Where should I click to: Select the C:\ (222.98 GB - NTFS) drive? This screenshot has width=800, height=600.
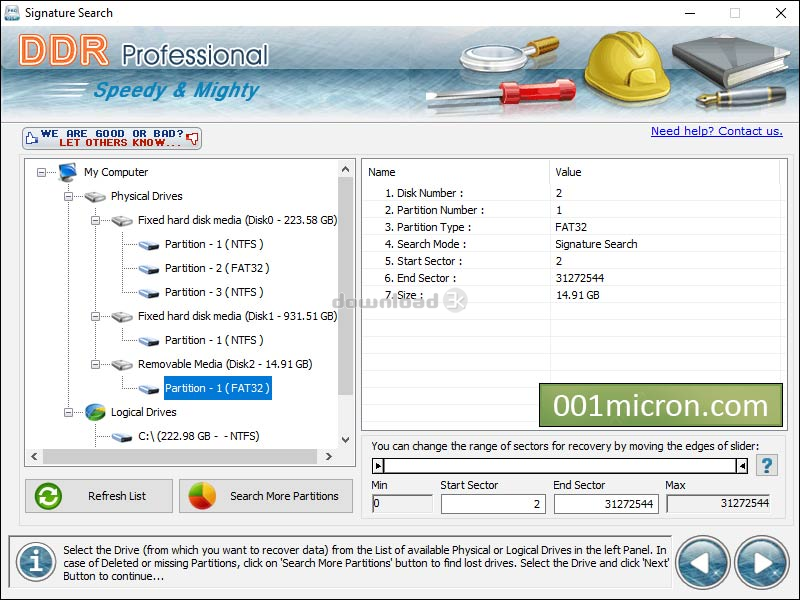(x=198, y=436)
